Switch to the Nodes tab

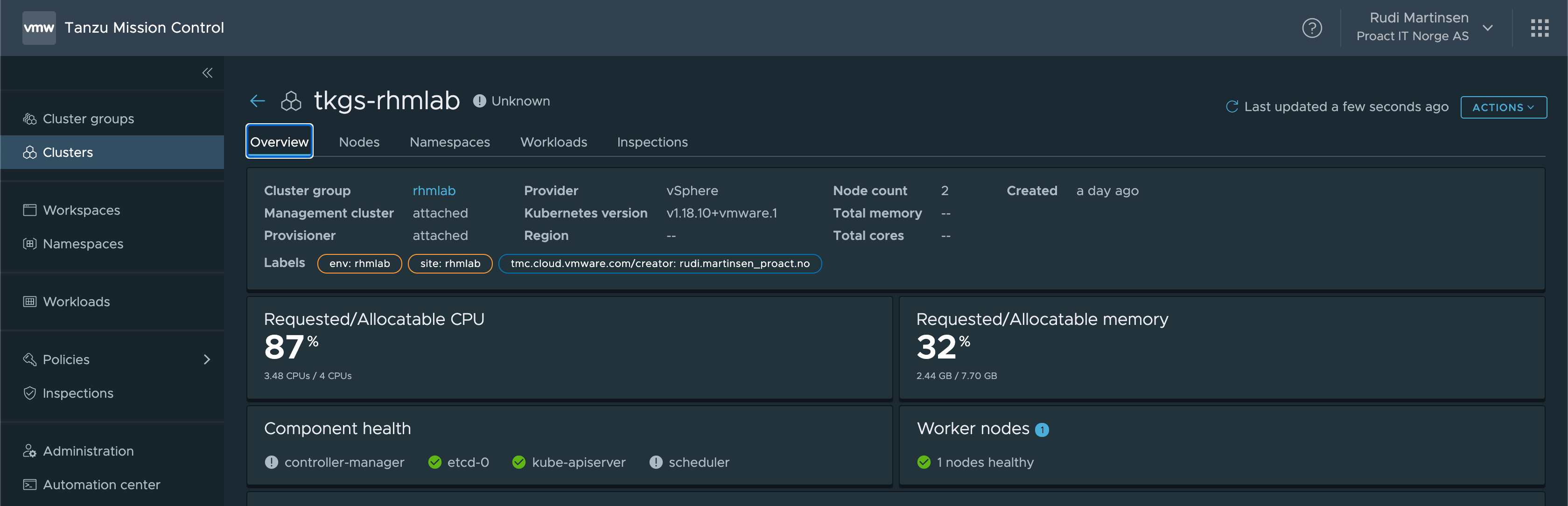359,142
